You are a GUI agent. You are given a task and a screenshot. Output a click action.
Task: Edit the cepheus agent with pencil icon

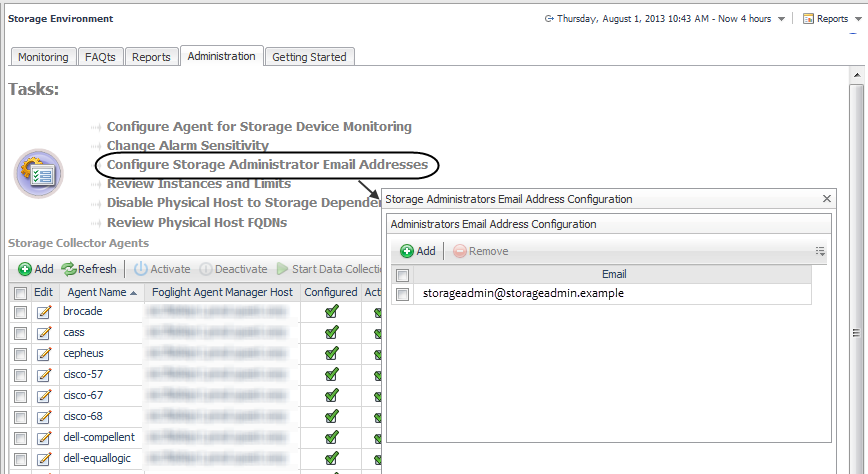click(44, 354)
